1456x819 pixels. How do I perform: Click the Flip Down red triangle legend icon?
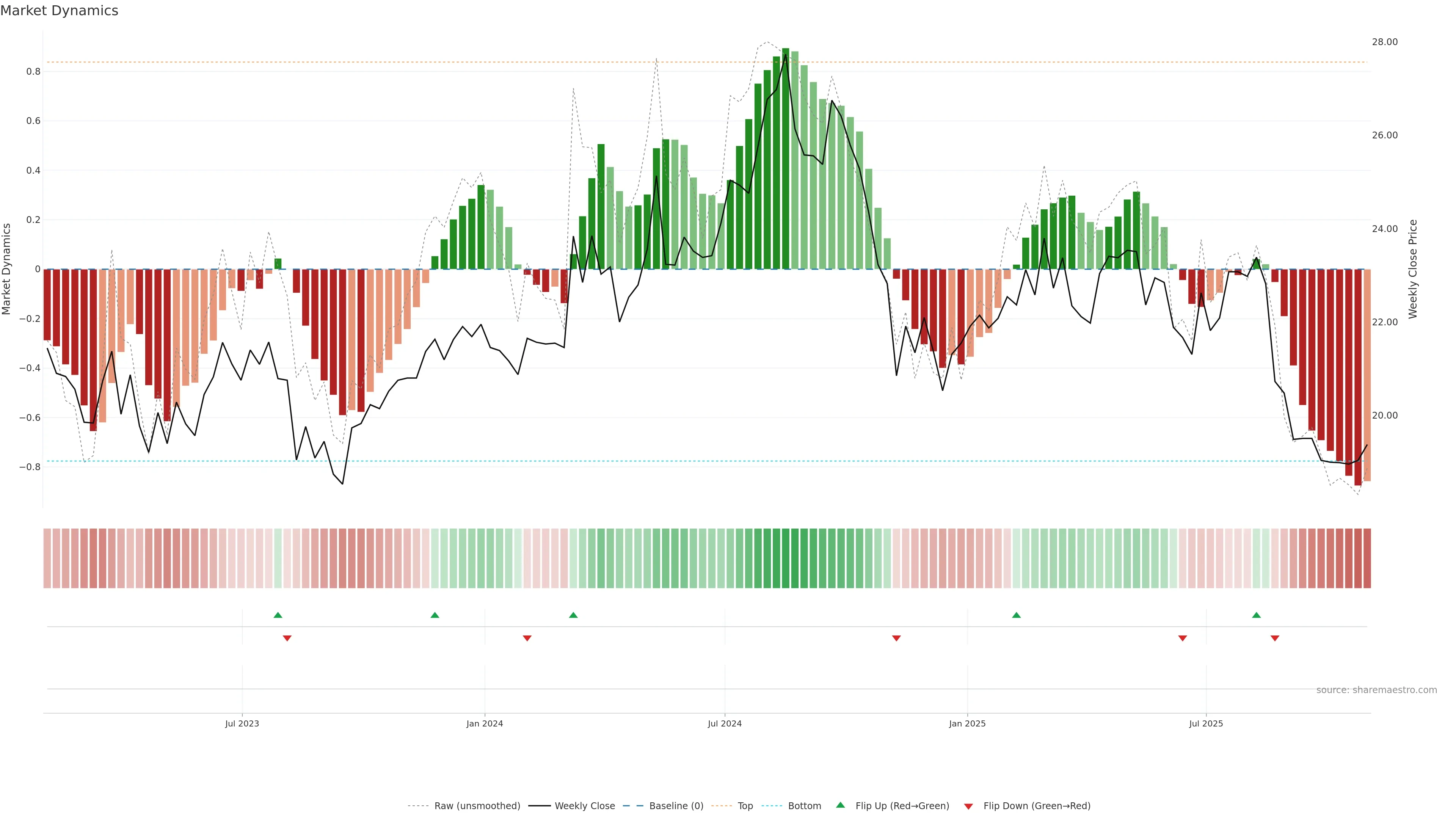tap(968, 806)
